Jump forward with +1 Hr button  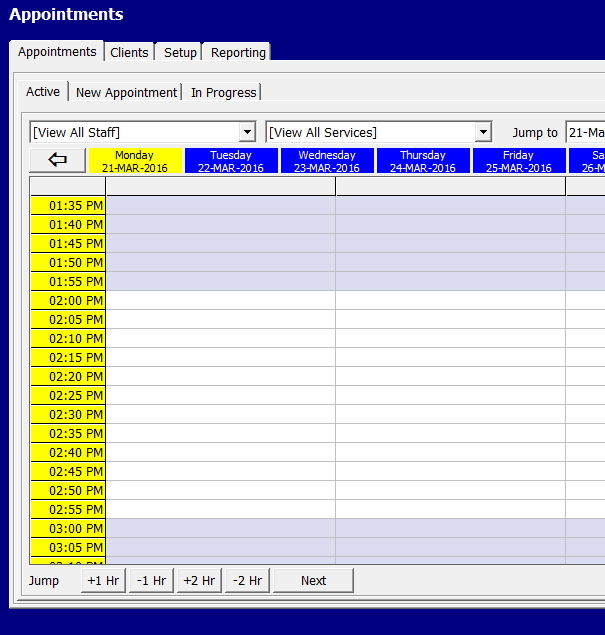[x=103, y=580]
